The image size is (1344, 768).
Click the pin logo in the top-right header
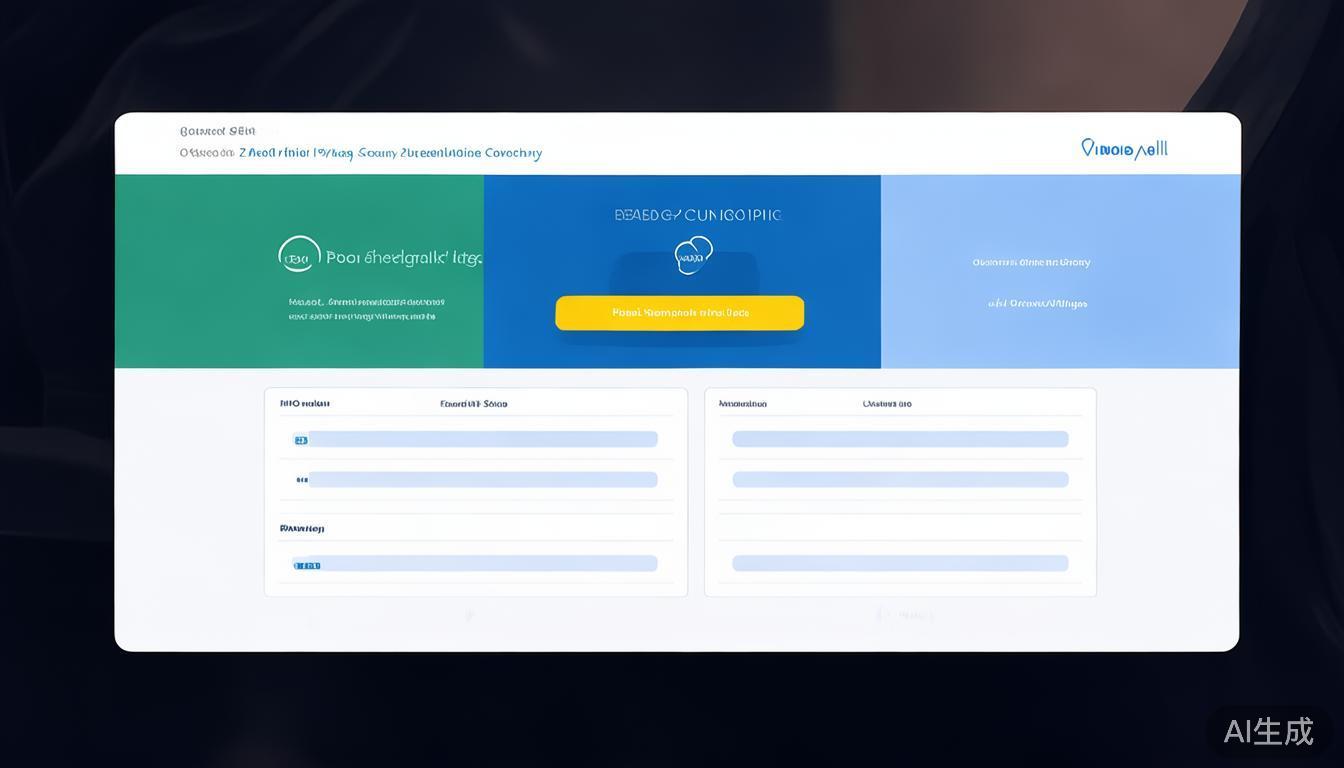click(x=1124, y=149)
